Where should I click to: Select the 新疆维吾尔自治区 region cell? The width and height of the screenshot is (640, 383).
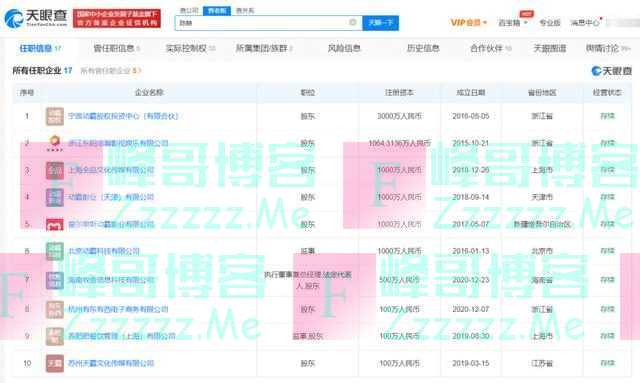[542, 224]
